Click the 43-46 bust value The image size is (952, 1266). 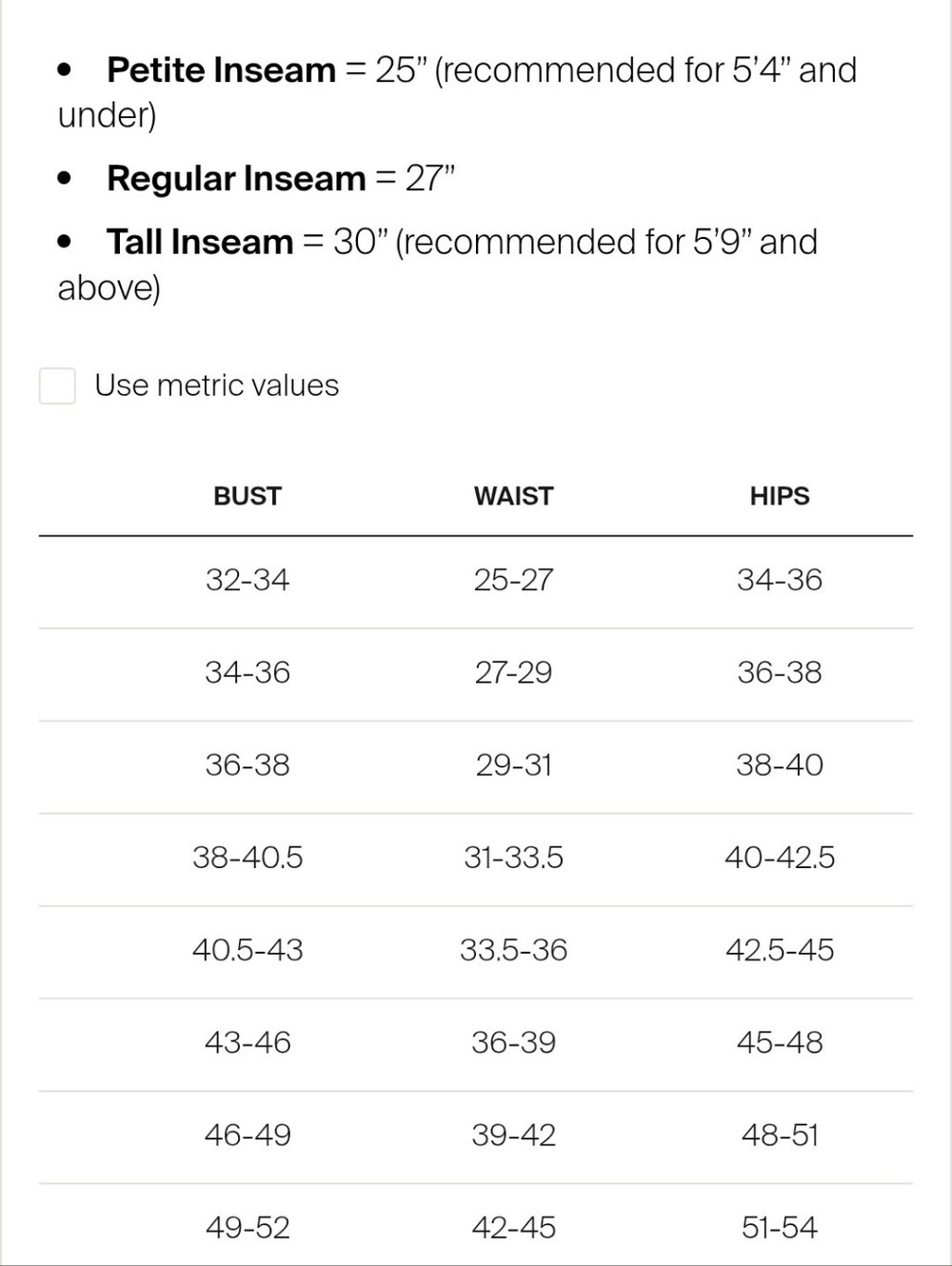point(248,1042)
